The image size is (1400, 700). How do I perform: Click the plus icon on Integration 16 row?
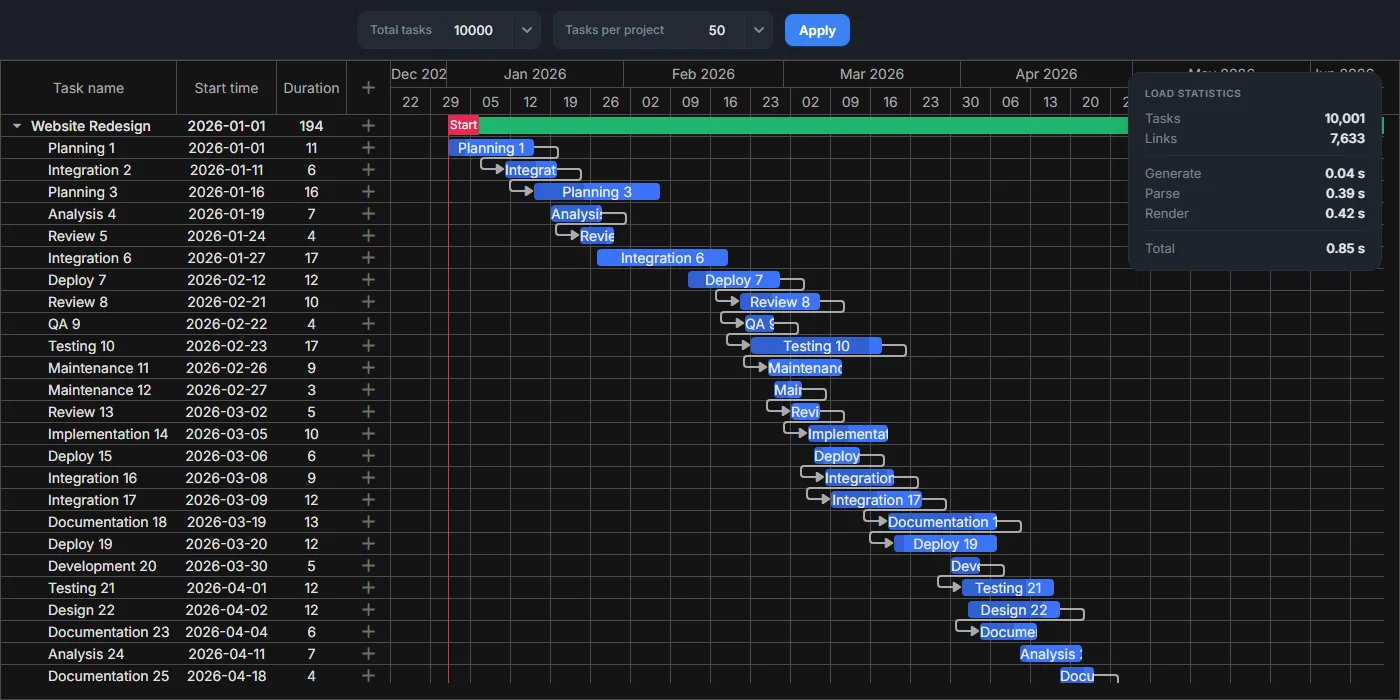(x=368, y=478)
